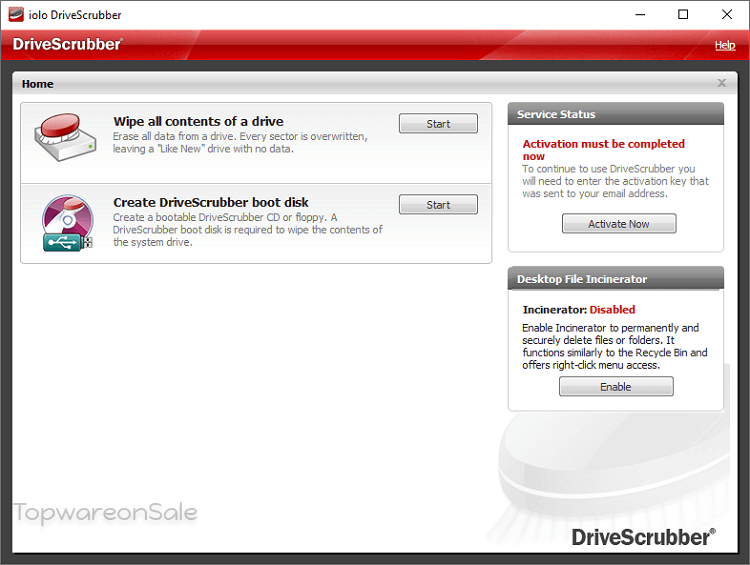Click the Desktop File Incinerator panel header
The width and height of the screenshot is (750, 565).
(x=616, y=278)
